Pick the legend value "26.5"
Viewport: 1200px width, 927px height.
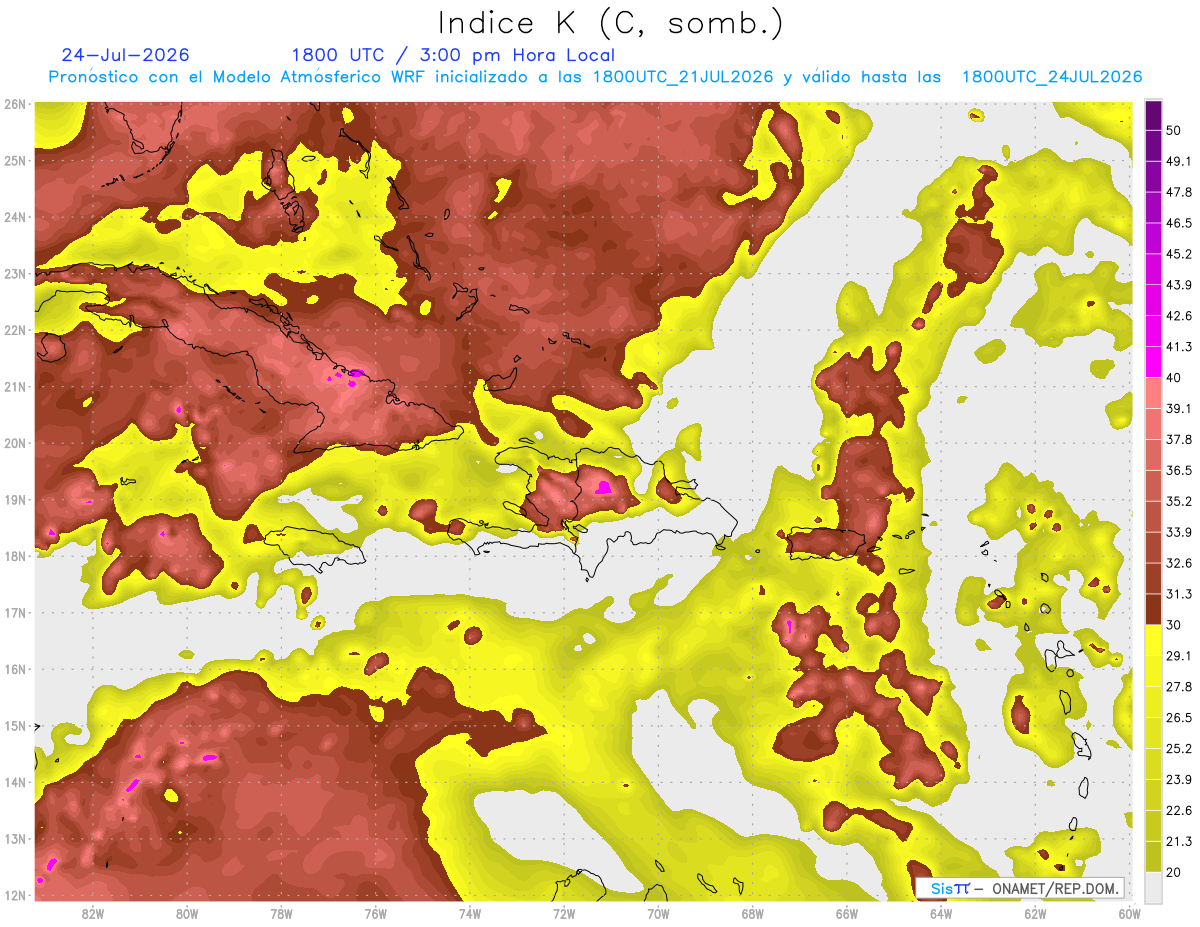tap(1179, 718)
